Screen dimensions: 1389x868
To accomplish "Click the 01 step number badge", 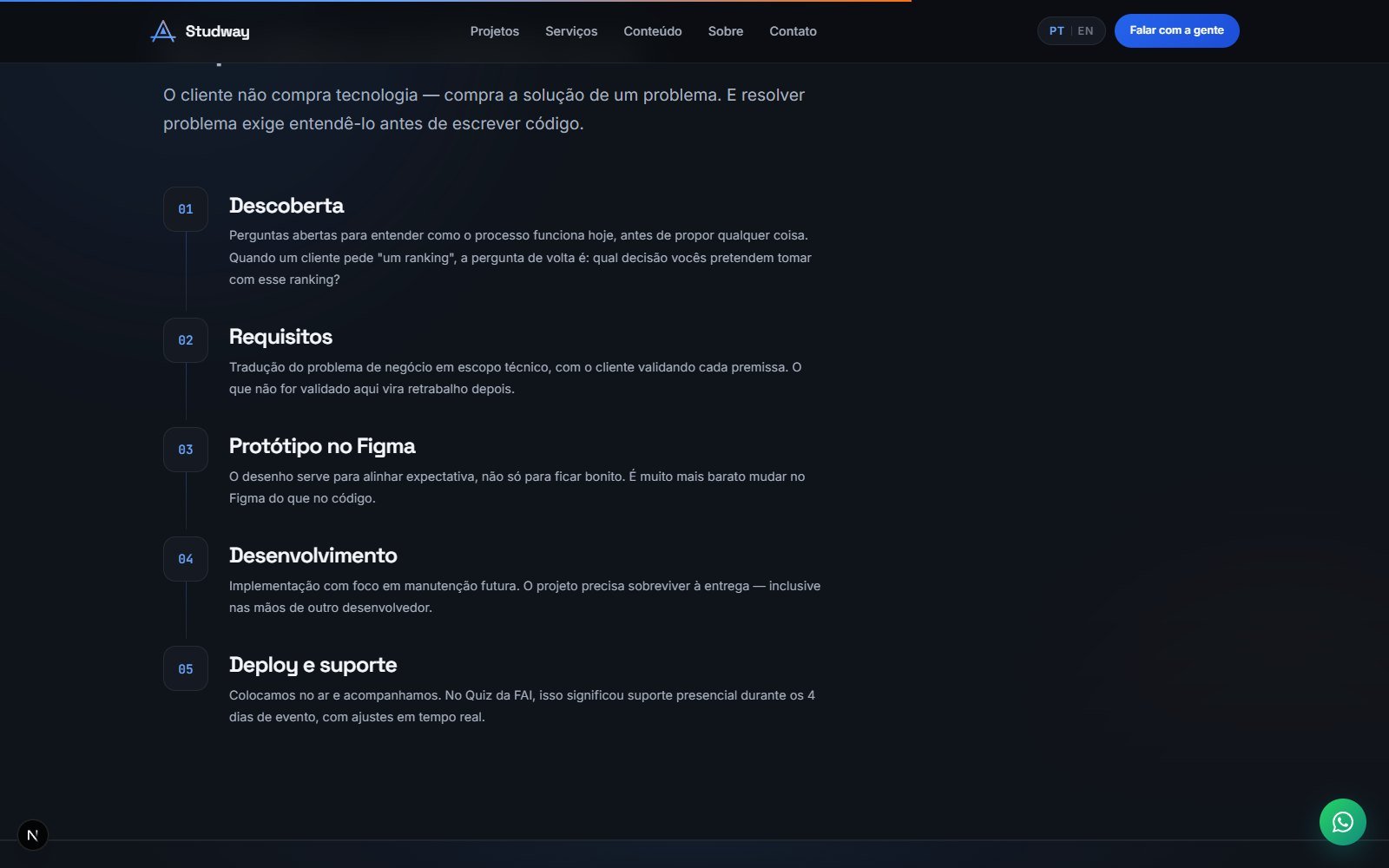I will (186, 209).
